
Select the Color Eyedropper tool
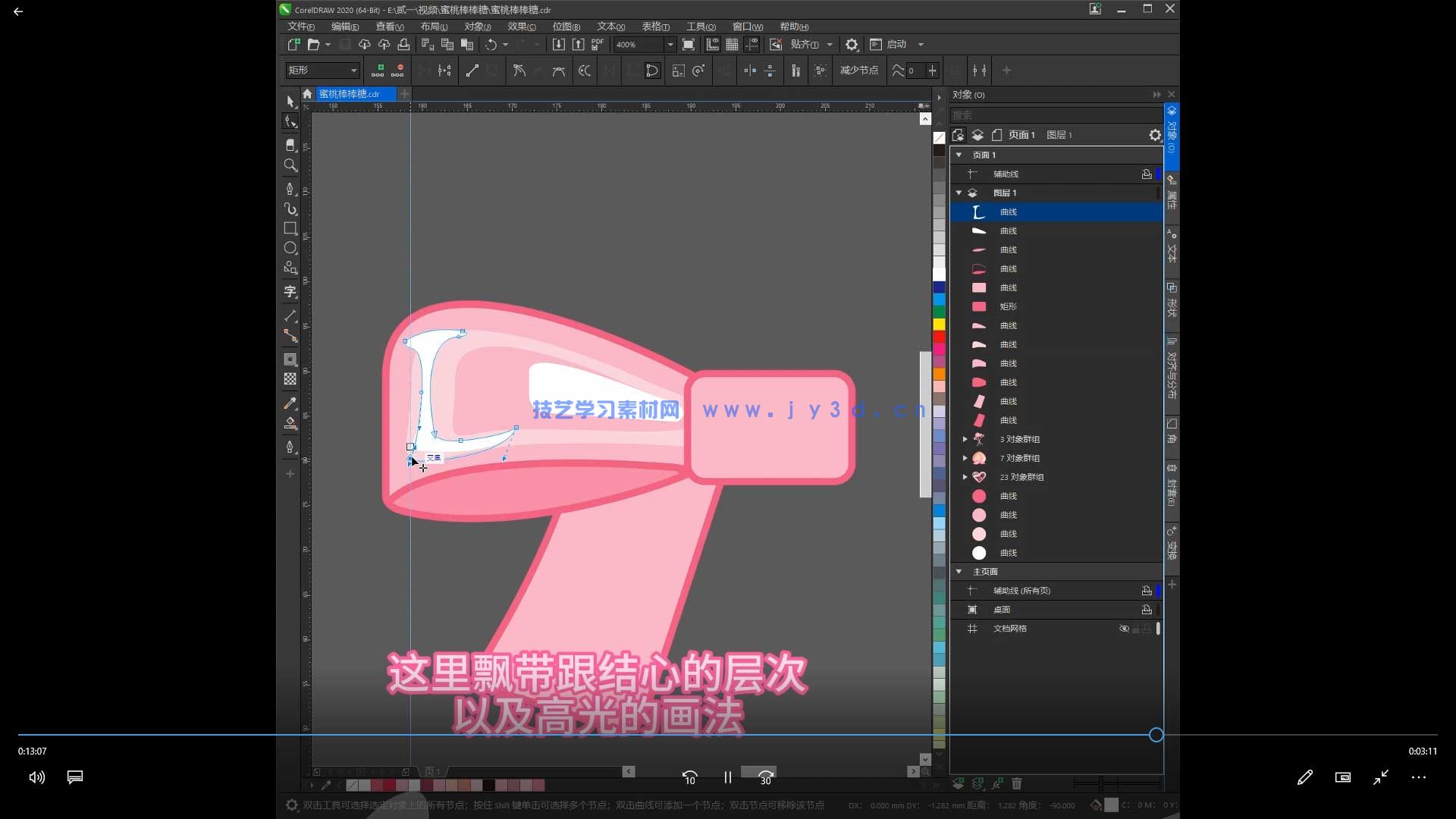pyautogui.click(x=290, y=403)
